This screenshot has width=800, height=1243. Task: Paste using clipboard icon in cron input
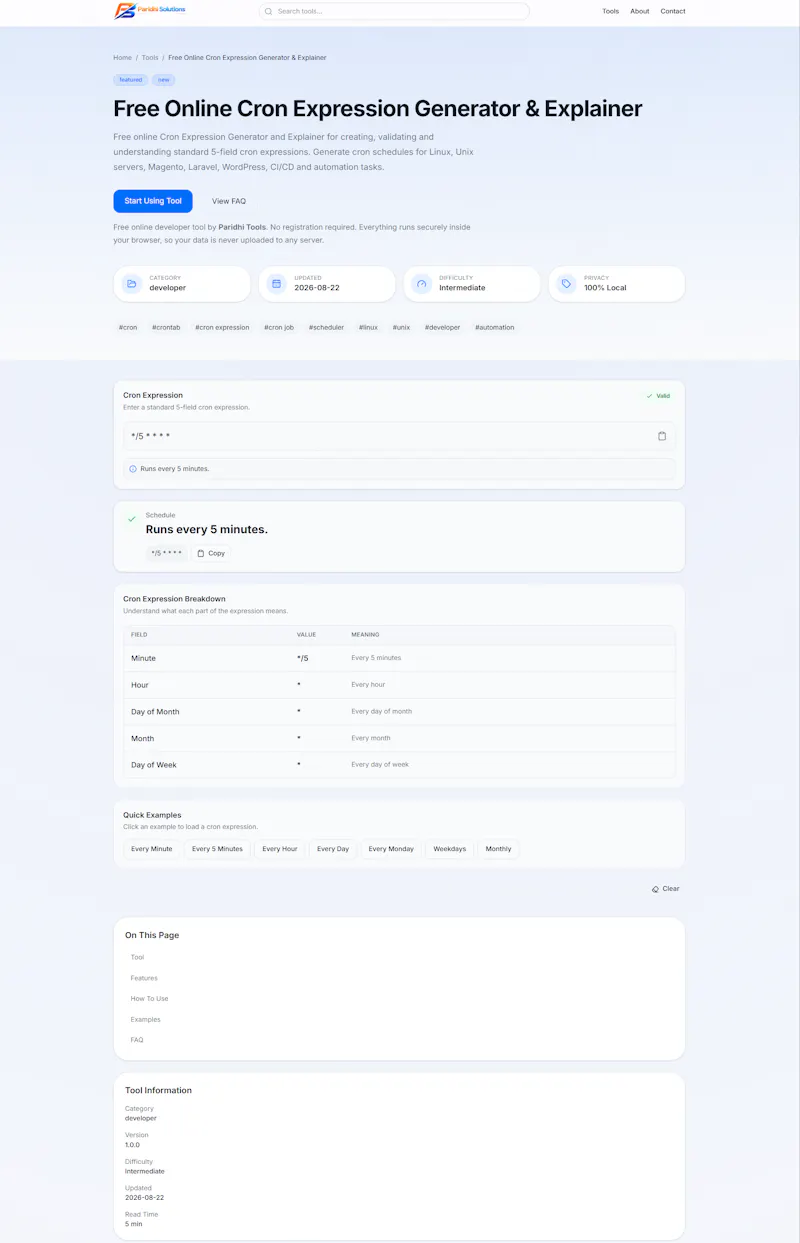[x=662, y=436]
